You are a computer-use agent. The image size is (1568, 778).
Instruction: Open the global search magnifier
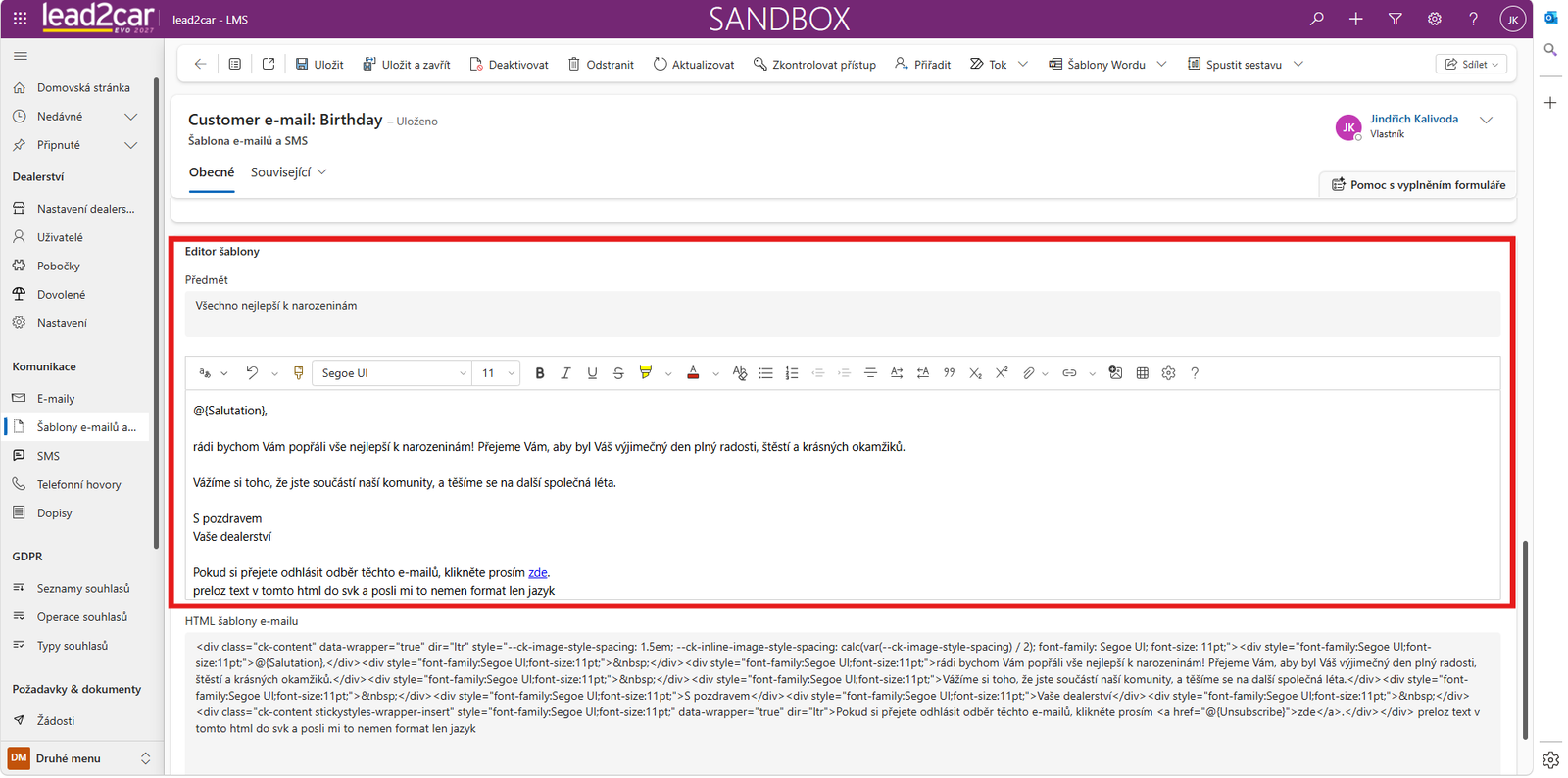tap(1316, 19)
